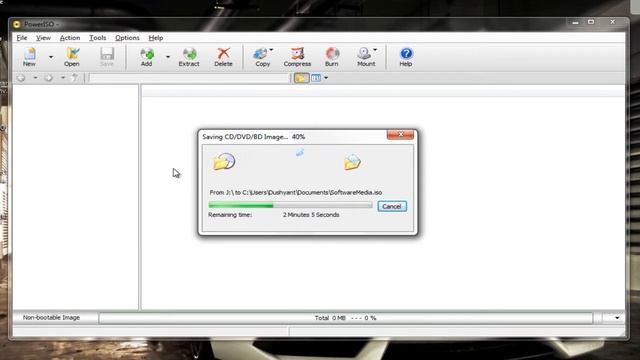Click the 'Non-bootable Image' status label

(x=51, y=318)
